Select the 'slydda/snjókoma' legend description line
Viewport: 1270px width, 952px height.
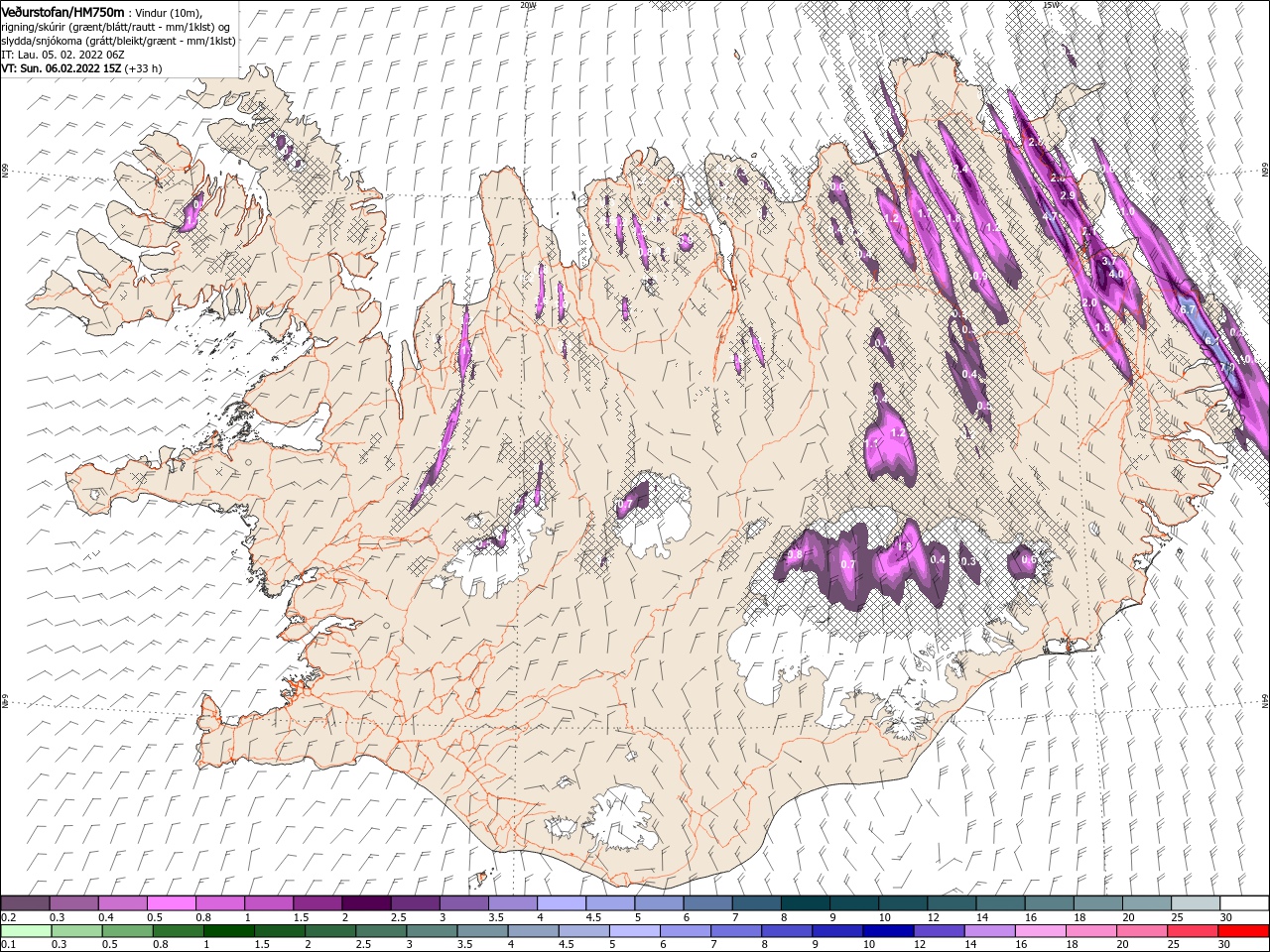118,41
